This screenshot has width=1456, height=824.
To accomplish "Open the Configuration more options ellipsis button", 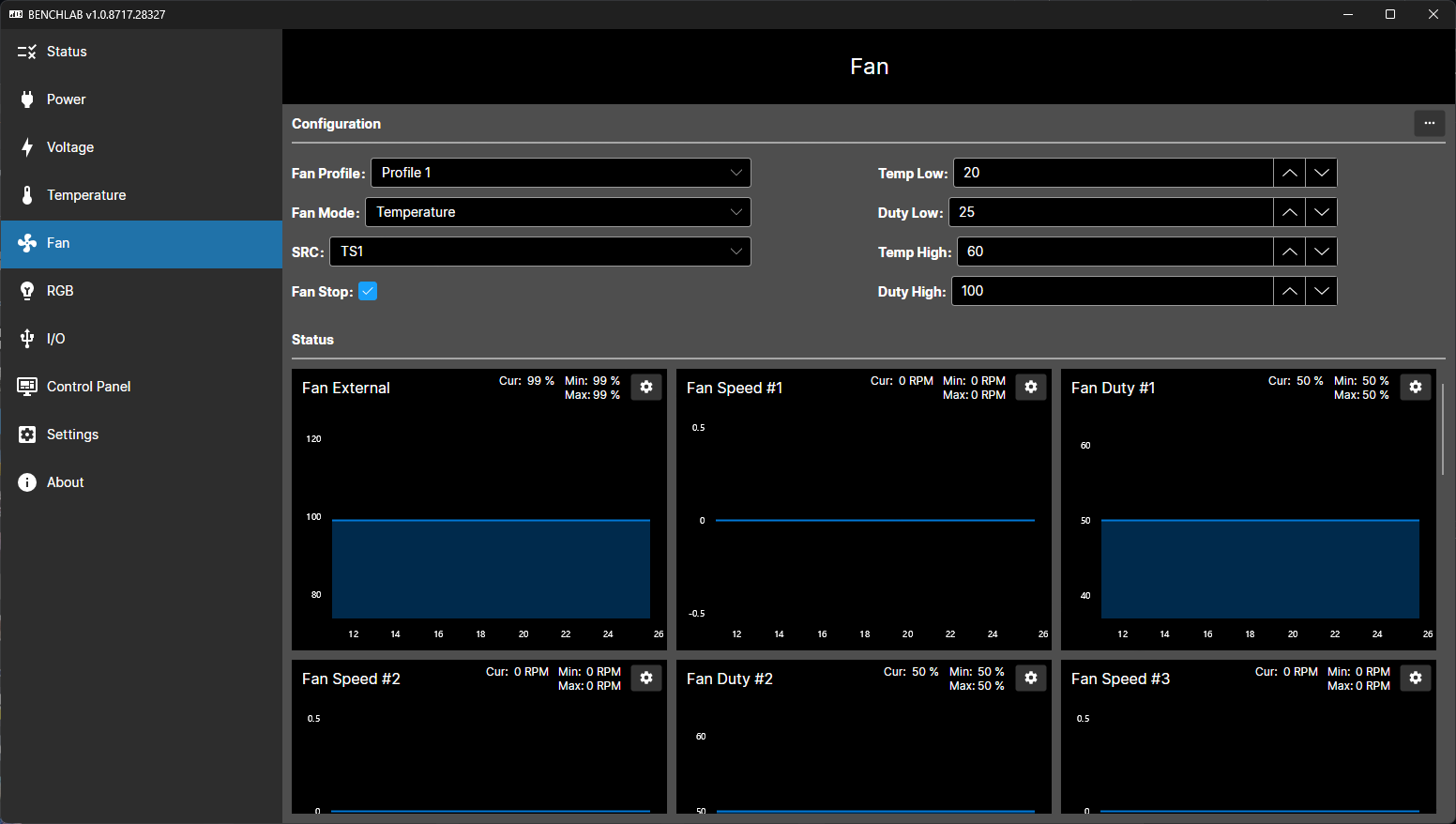I will point(1429,123).
